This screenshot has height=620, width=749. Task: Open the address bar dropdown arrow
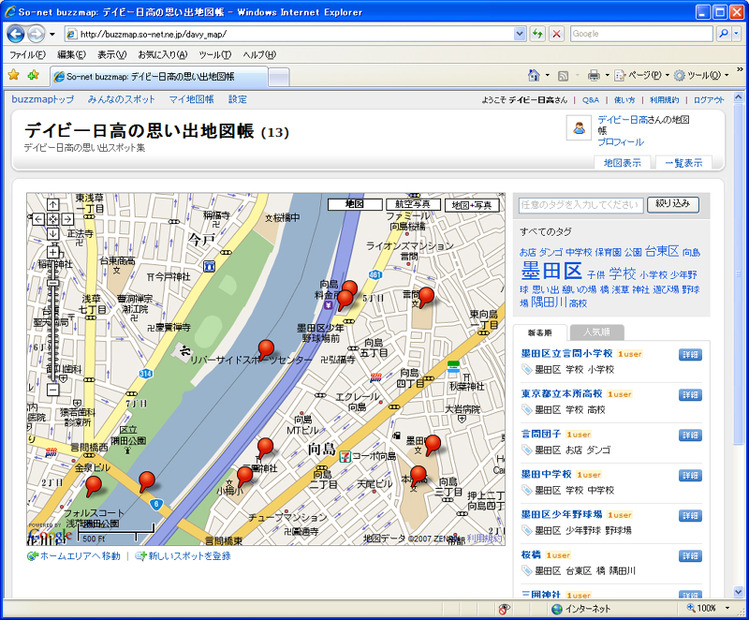pos(520,34)
